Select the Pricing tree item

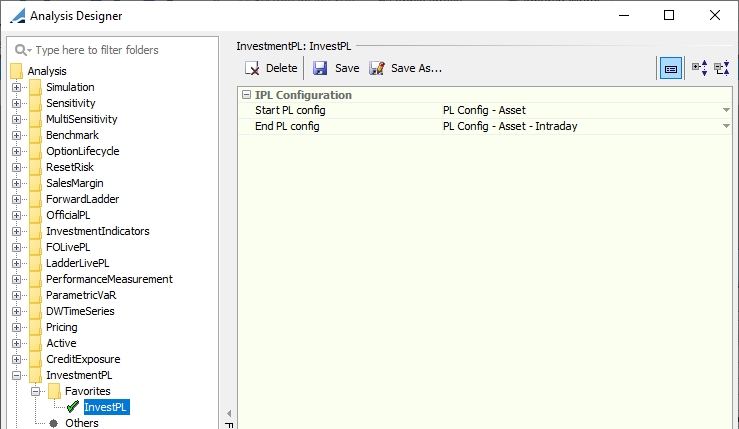point(62,328)
